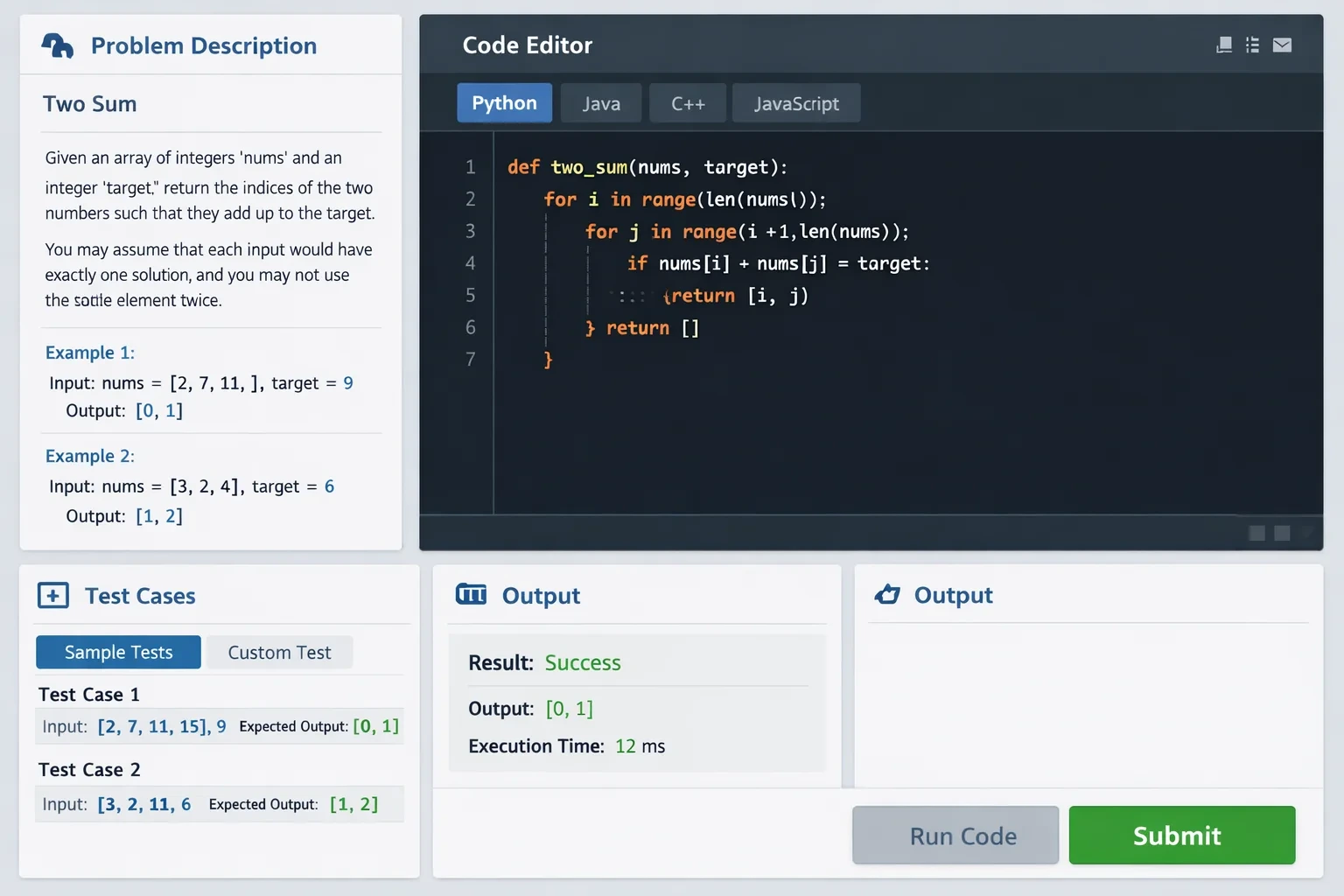Click line number 4 in the editor gutter
The width and height of the screenshot is (1344, 896).
[471, 263]
